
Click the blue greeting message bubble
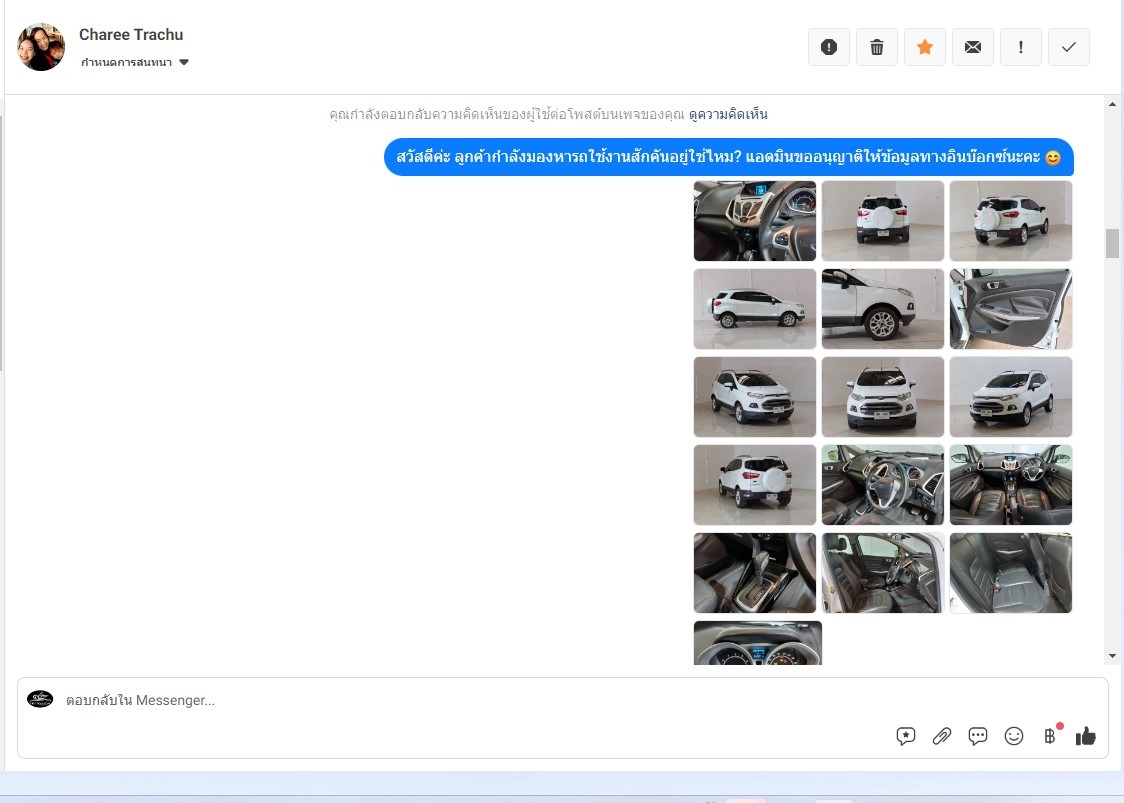pos(729,157)
